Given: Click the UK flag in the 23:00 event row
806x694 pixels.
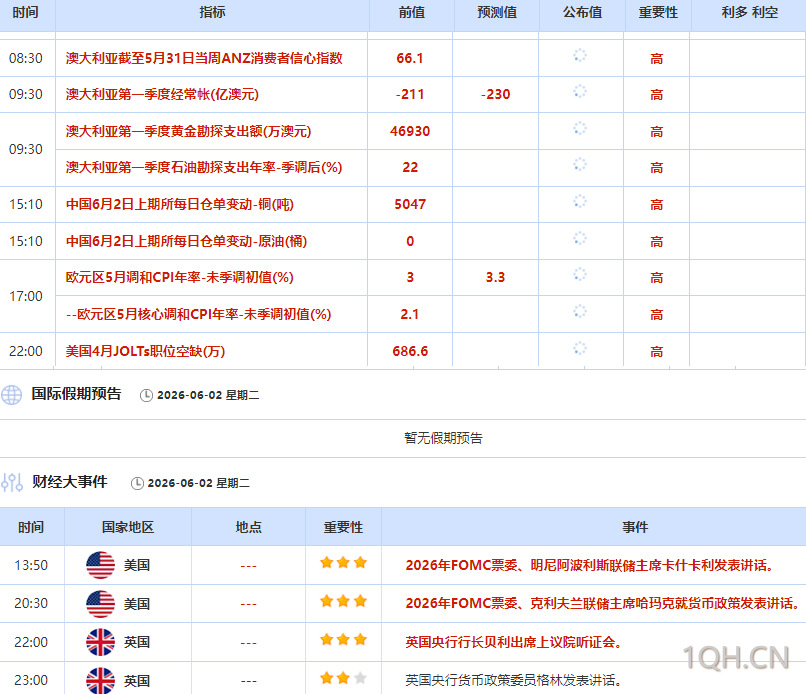Looking at the screenshot, I should [x=100, y=680].
